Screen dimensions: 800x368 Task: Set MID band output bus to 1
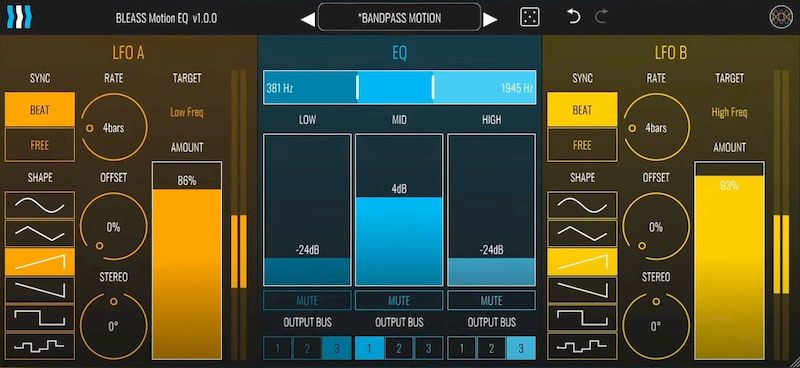[369, 348]
